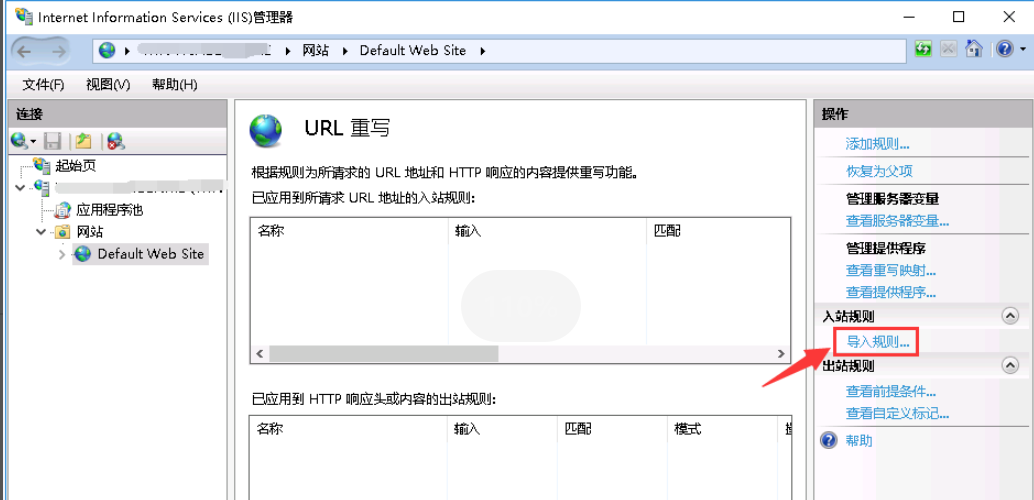This screenshot has height=500, width=1034.
Task: Go to the IIS home page icon
Action: tap(973, 50)
